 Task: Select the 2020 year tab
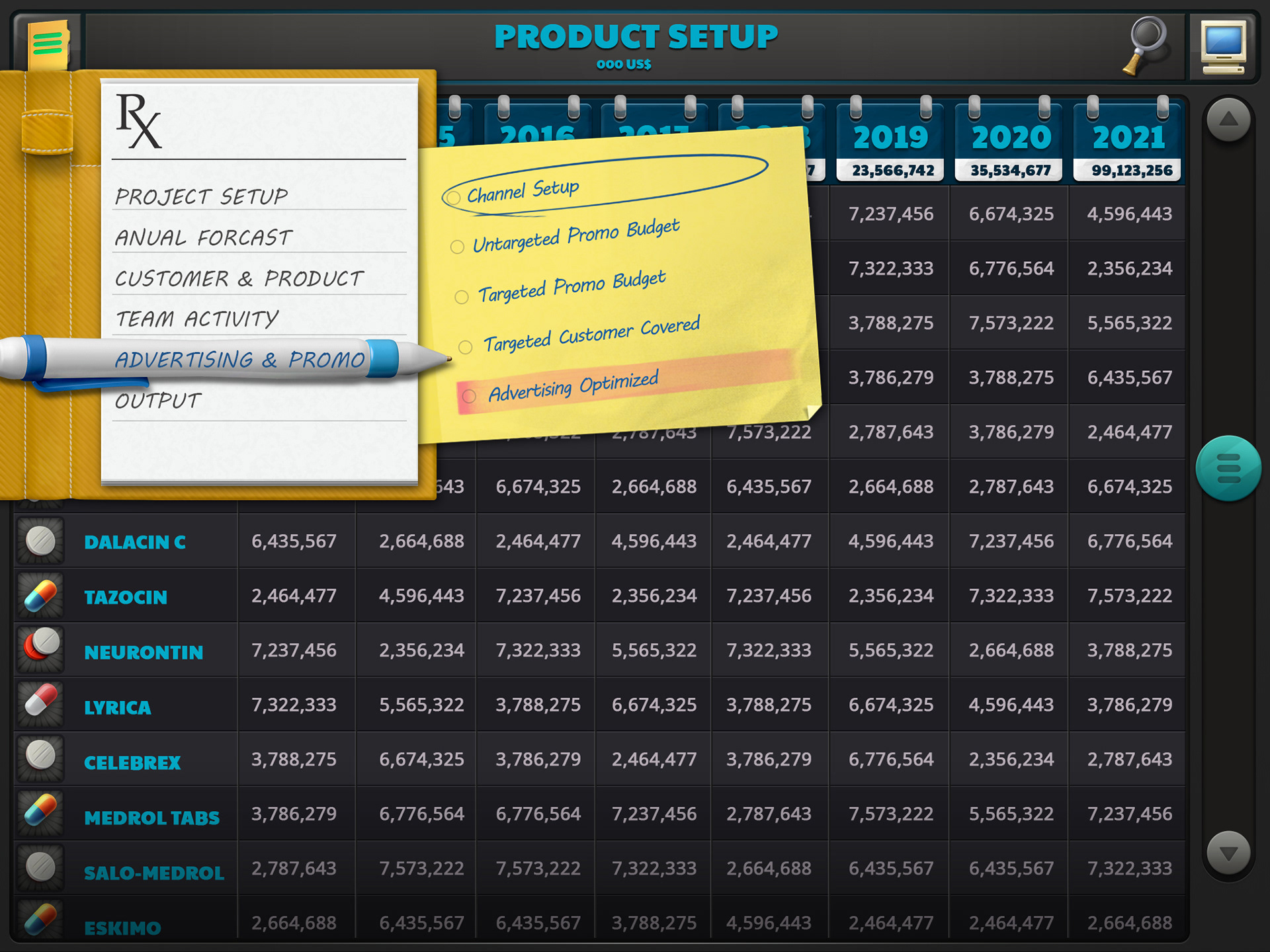point(1010,139)
